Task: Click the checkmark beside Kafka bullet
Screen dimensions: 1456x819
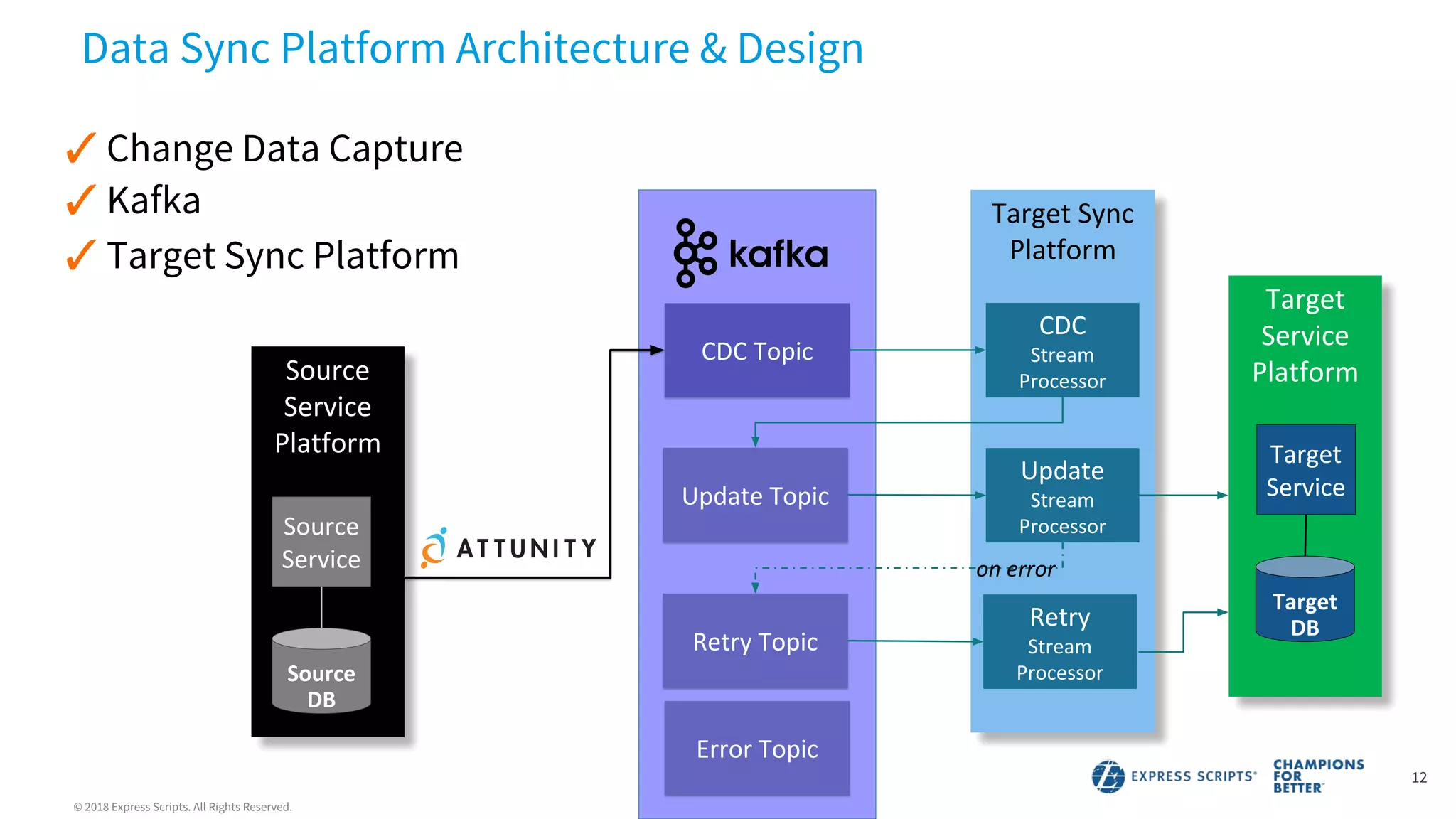Action: click(80, 200)
